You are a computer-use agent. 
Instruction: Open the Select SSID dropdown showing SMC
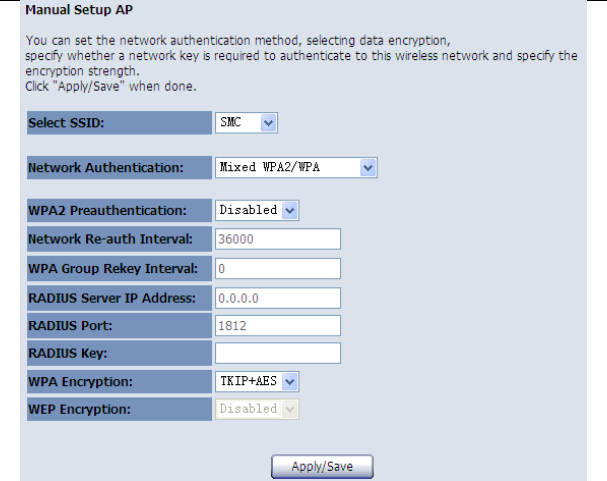click(x=246, y=122)
